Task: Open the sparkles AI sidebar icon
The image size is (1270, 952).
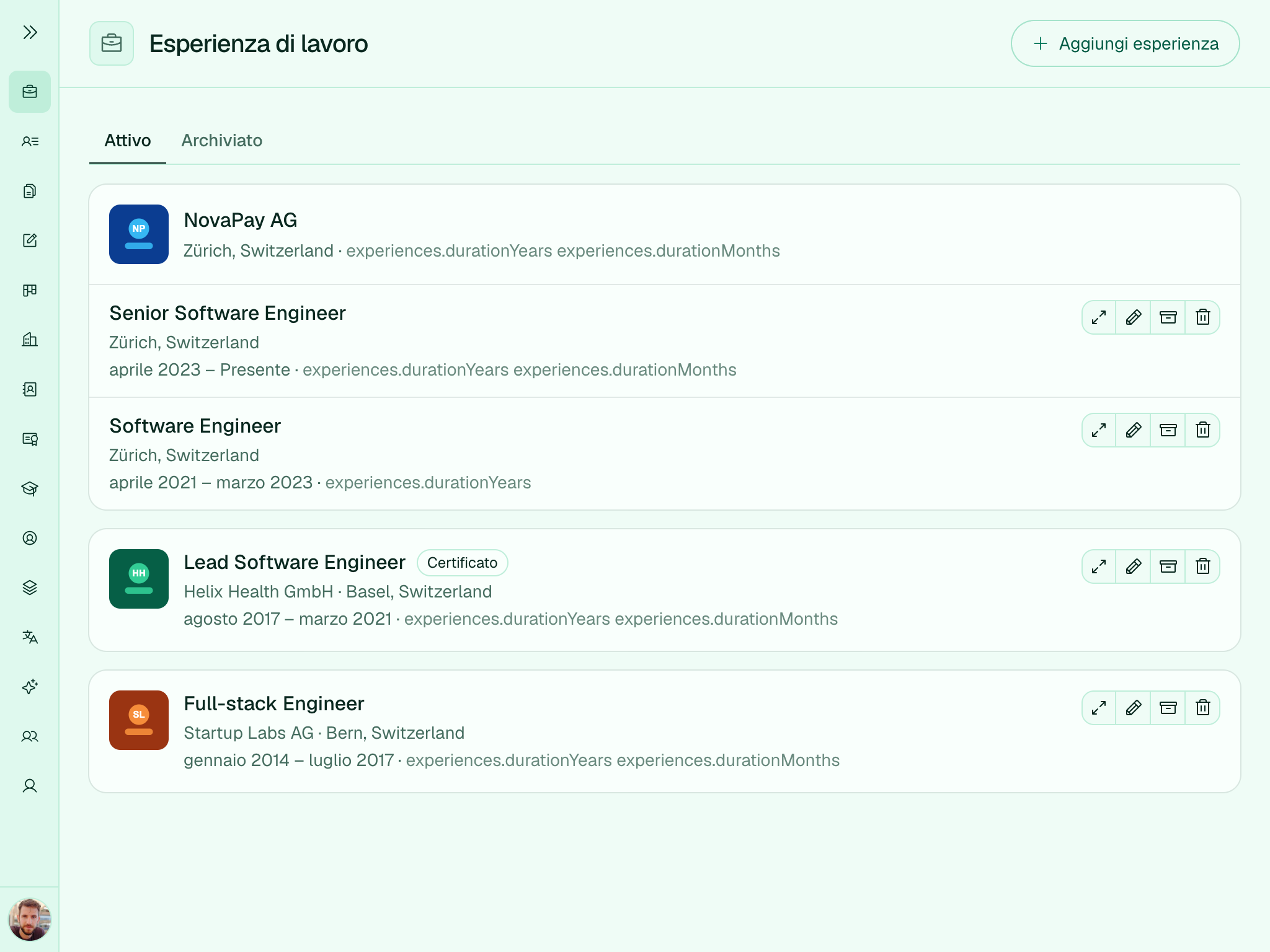Action: point(30,687)
